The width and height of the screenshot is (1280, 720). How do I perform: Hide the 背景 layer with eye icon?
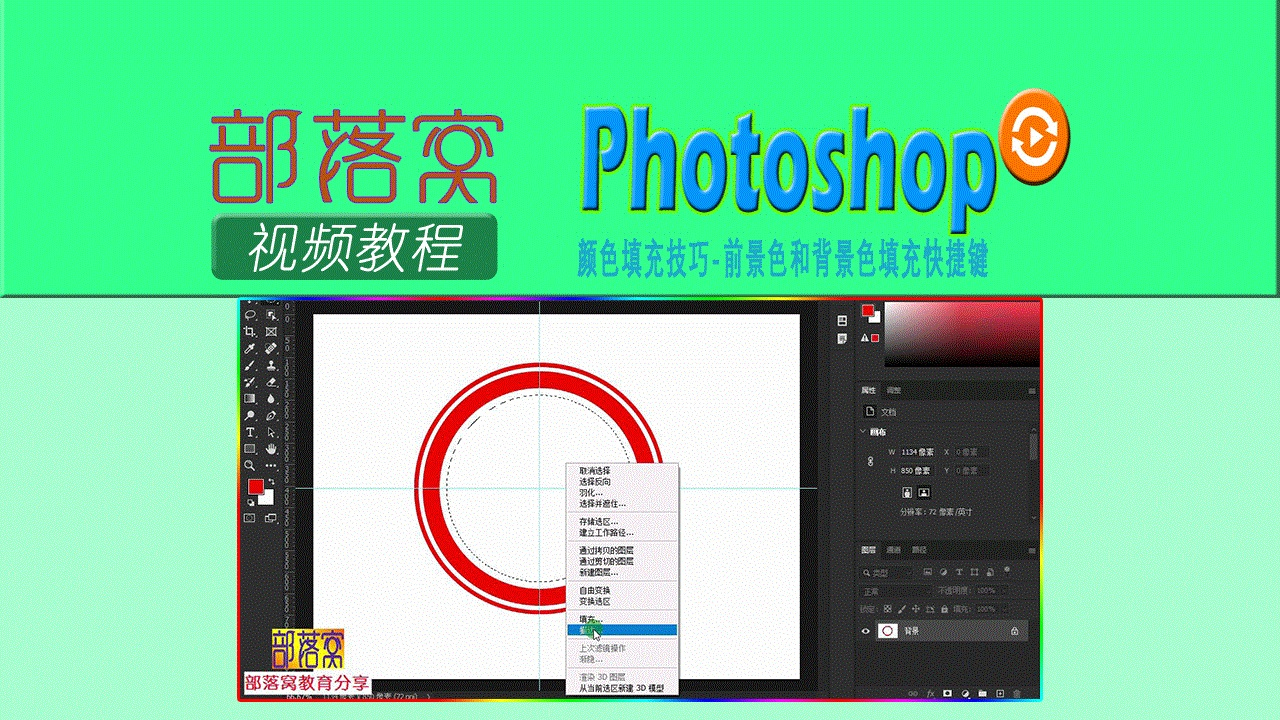[x=866, y=631]
